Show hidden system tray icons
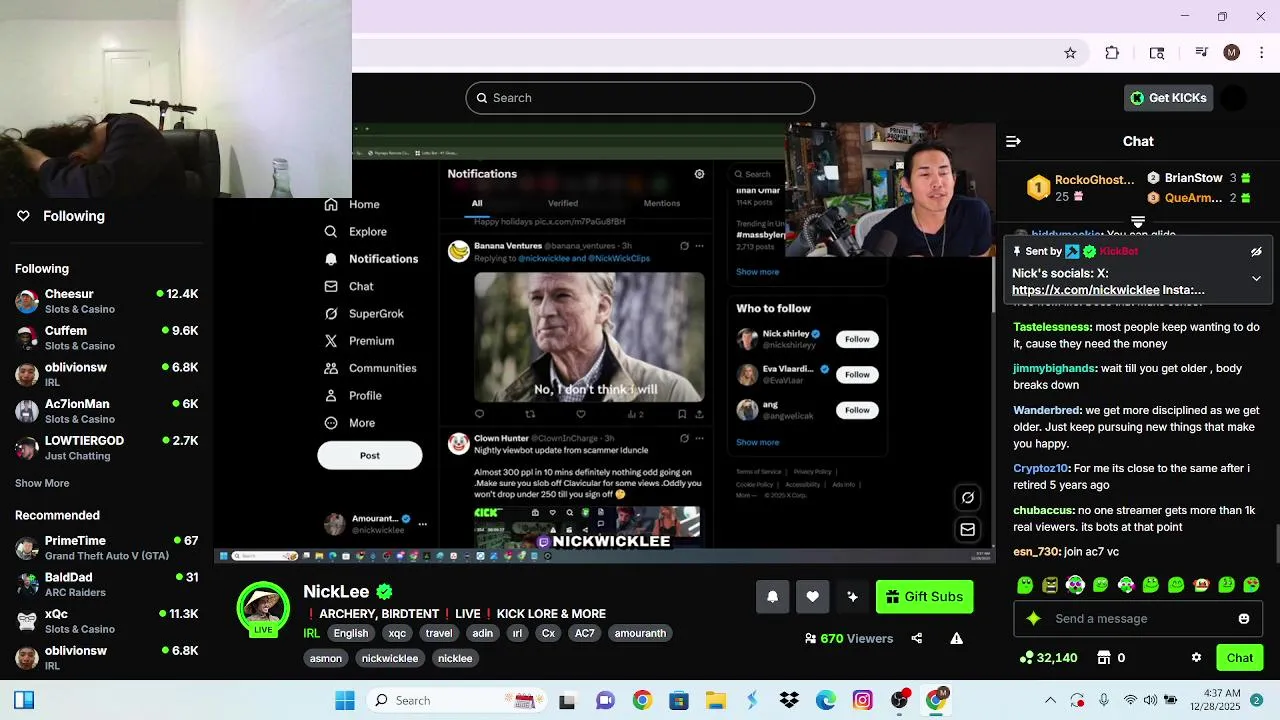 pos(1050,700)
